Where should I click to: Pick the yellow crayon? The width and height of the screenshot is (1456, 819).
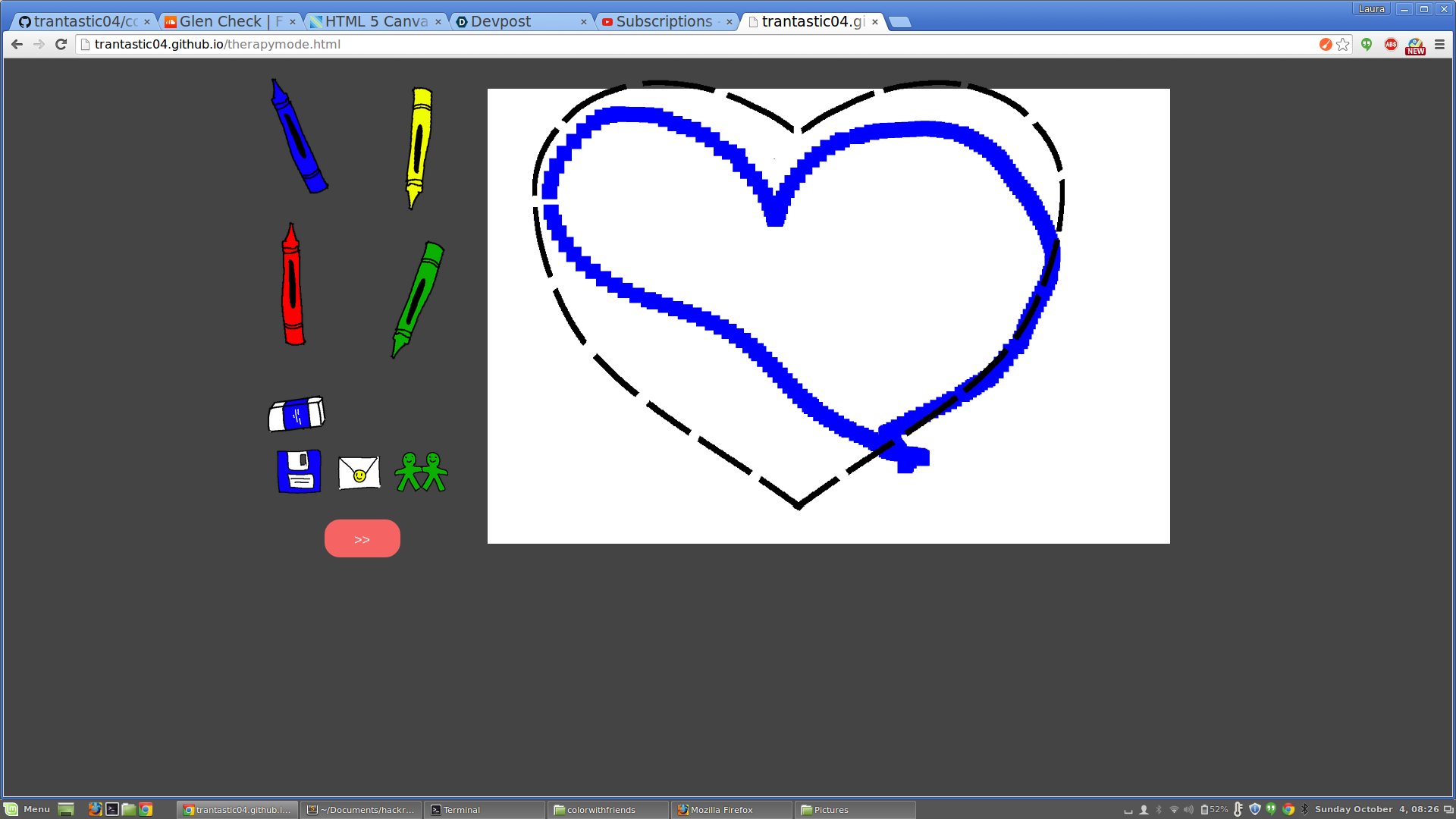[x=419, y=146]
